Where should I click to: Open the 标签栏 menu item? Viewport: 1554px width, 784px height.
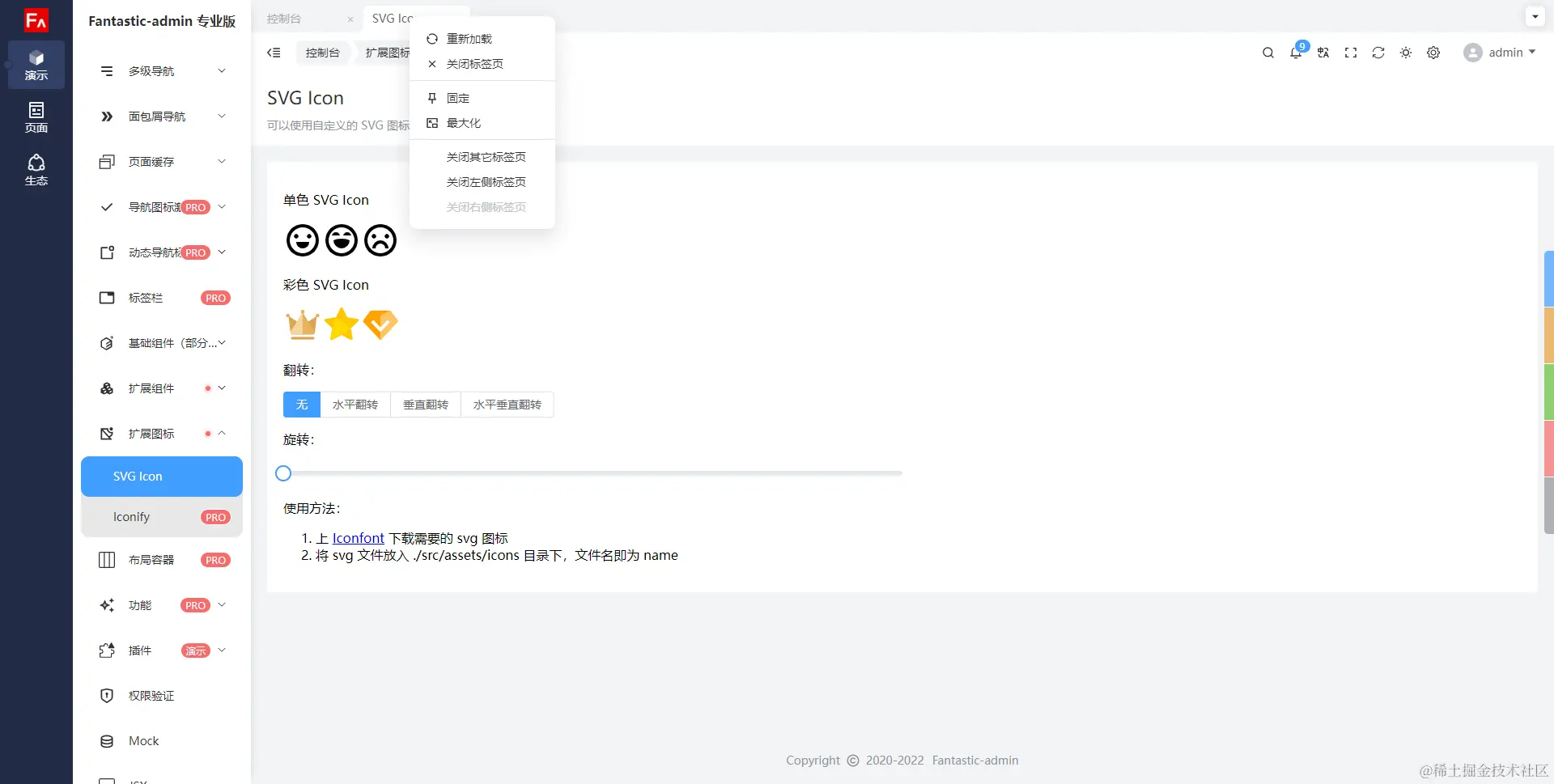pos(162,298)
